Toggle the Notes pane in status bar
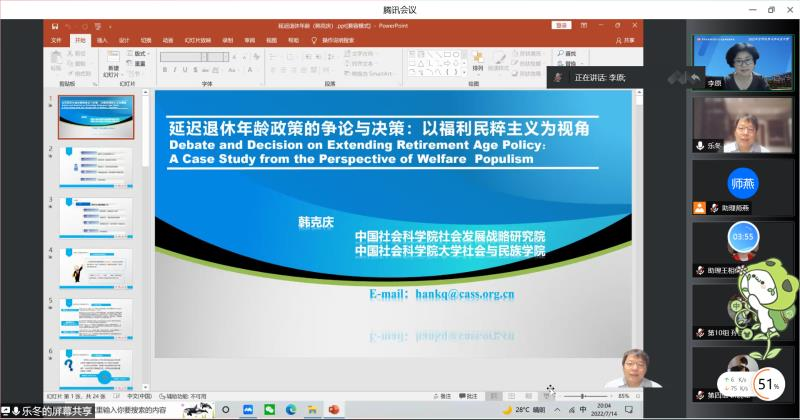 tap(445, 396)
